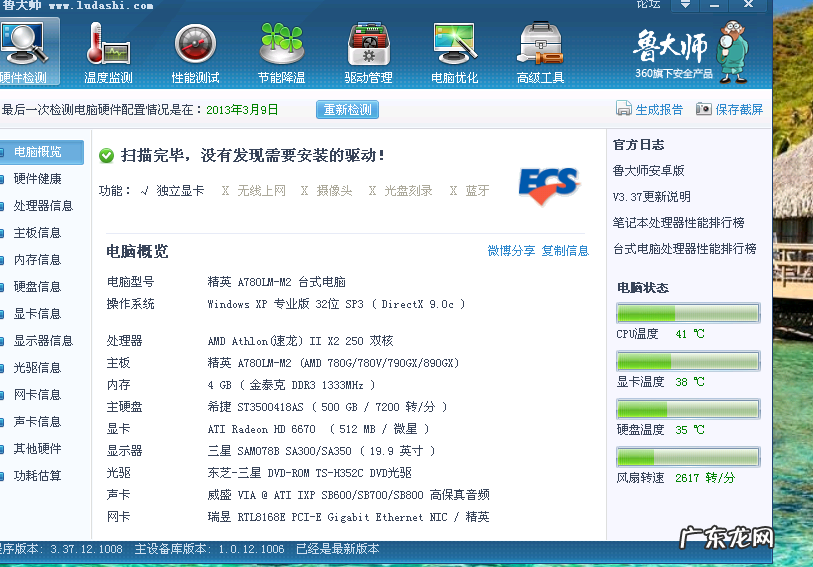Click the ECS brand logo
This screenshot has width=813, height=567.
[x=549, y=185]
